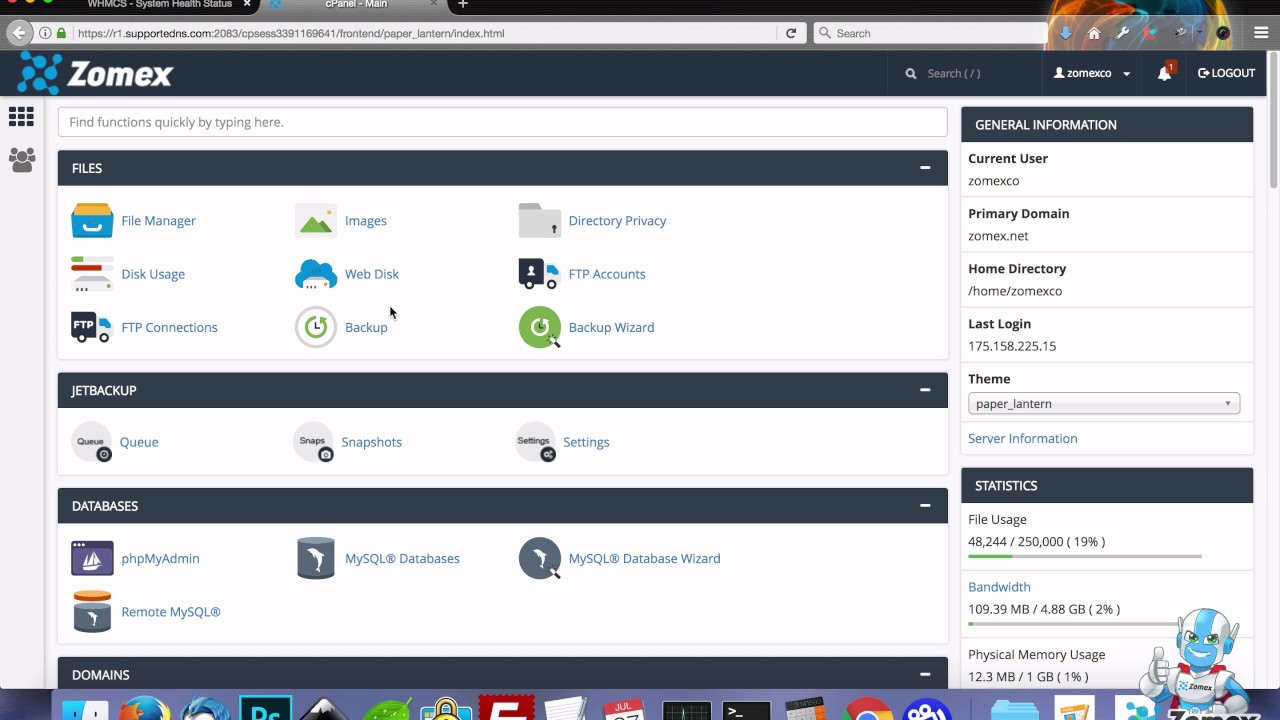The image size is (1280, 720).
Task: Open a new browser tab
Action: pyautogui.click(x=463, y=5)
